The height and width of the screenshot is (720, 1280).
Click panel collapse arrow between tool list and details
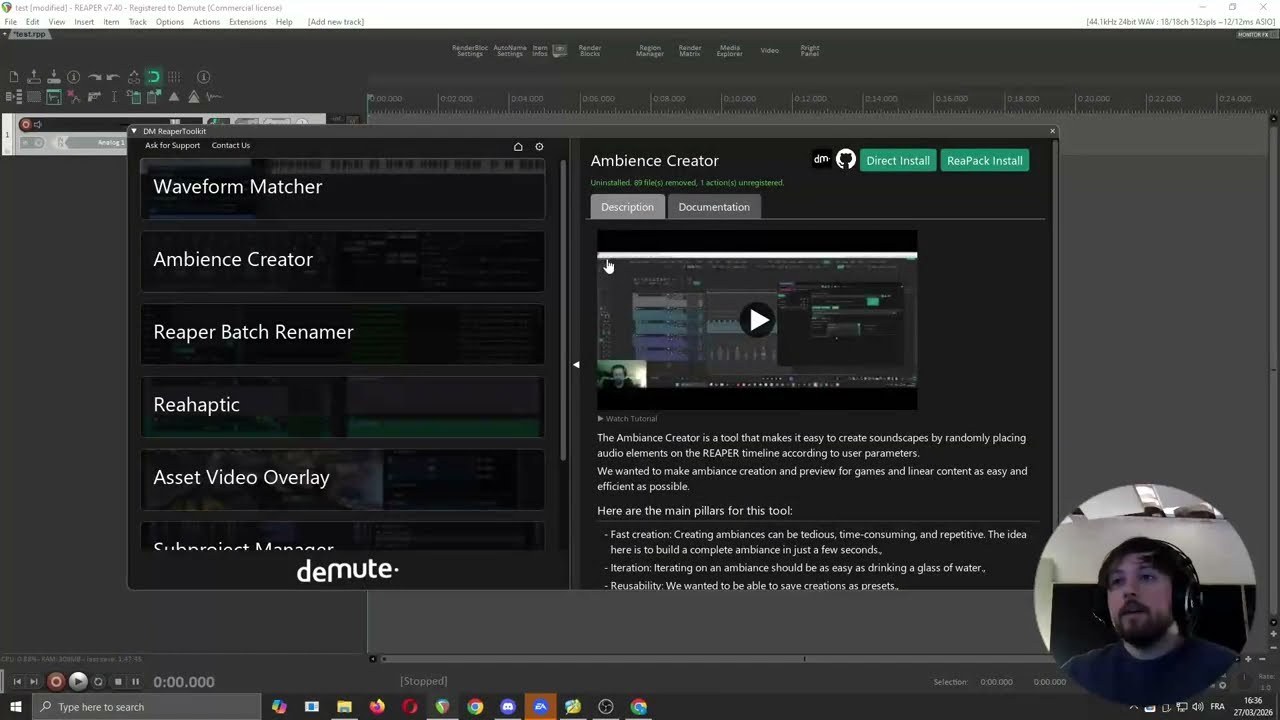click(576, 365)
